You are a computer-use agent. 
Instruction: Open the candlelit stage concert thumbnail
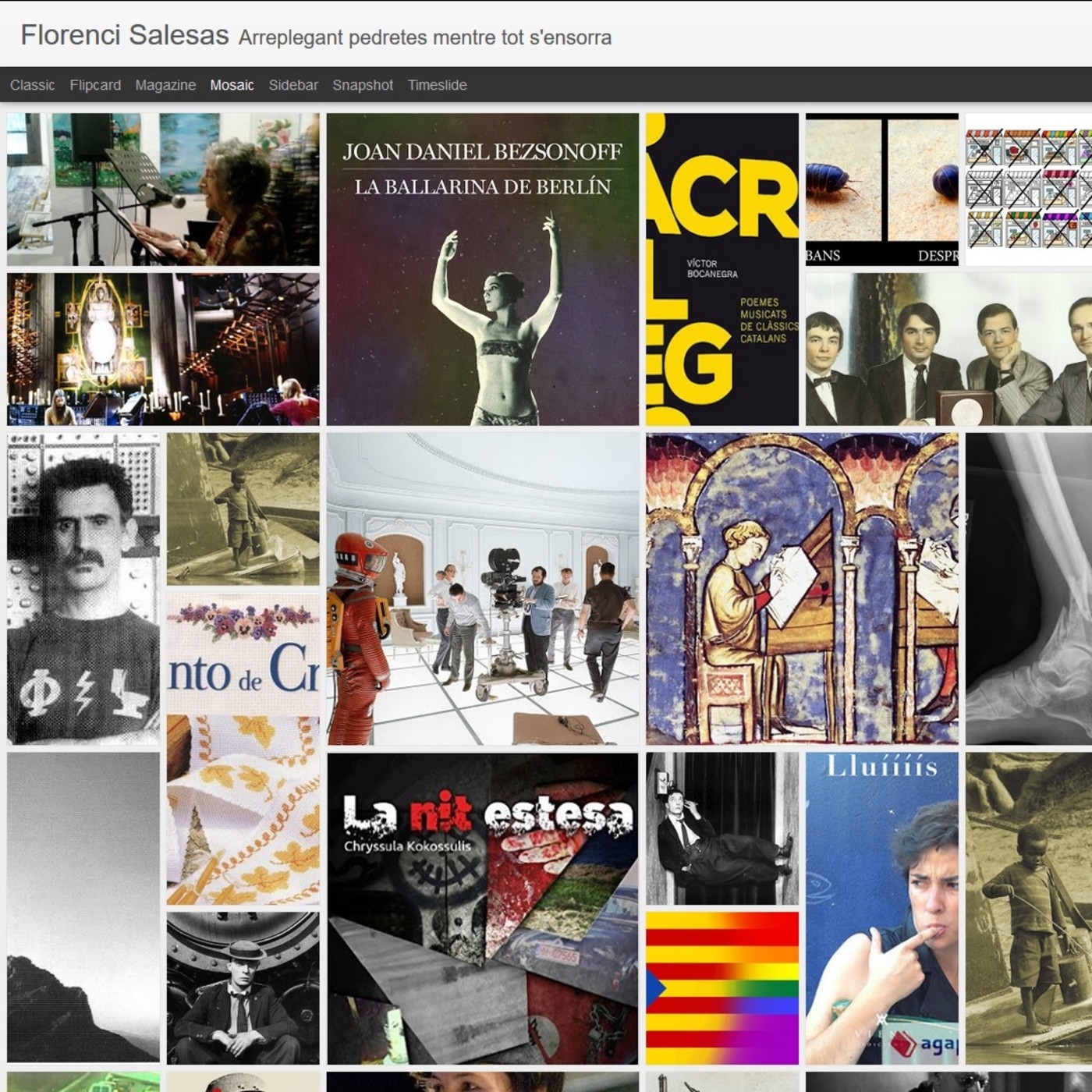[163, 349]
